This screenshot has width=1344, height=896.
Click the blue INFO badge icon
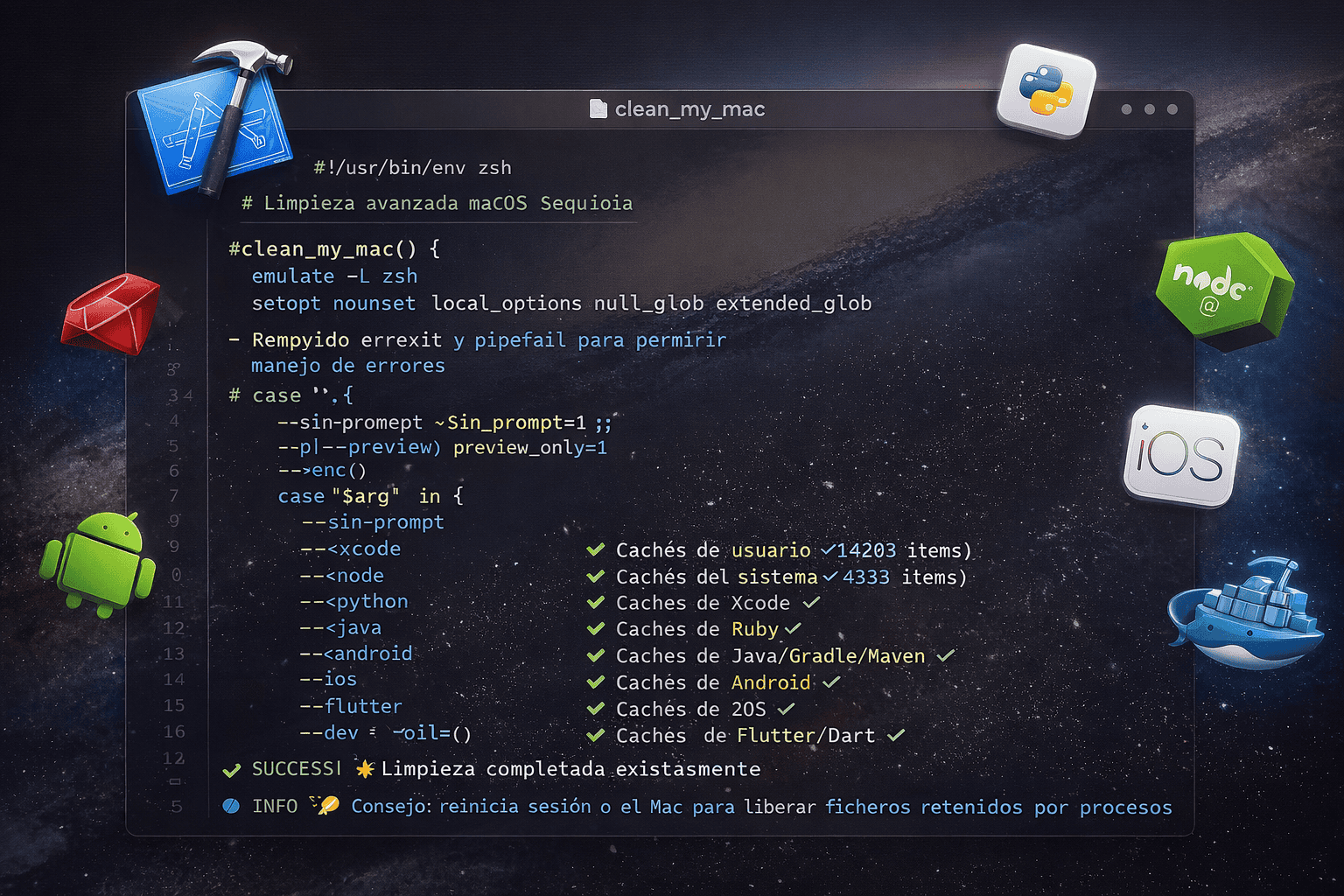(x=231, y=806)
